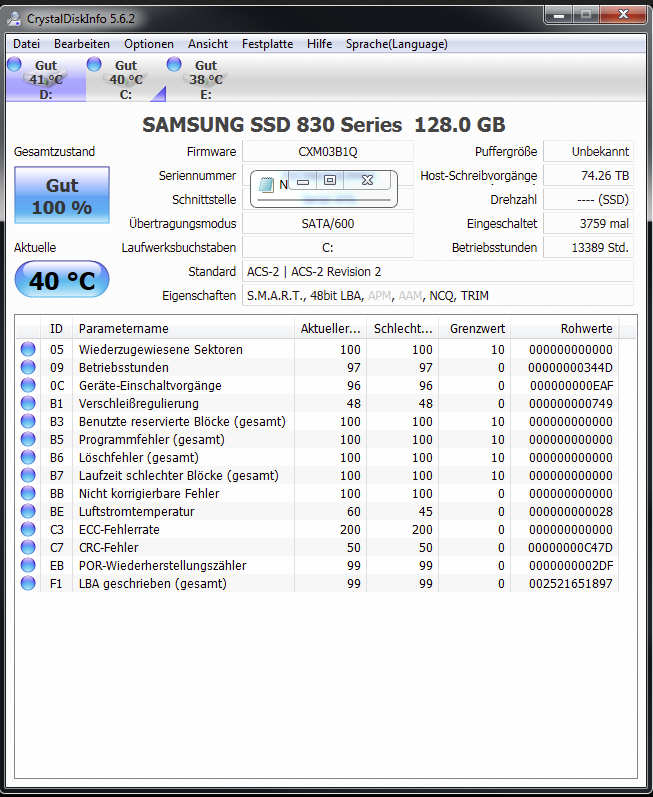Select the D: drive tab at 41 °C

(46, 79)
